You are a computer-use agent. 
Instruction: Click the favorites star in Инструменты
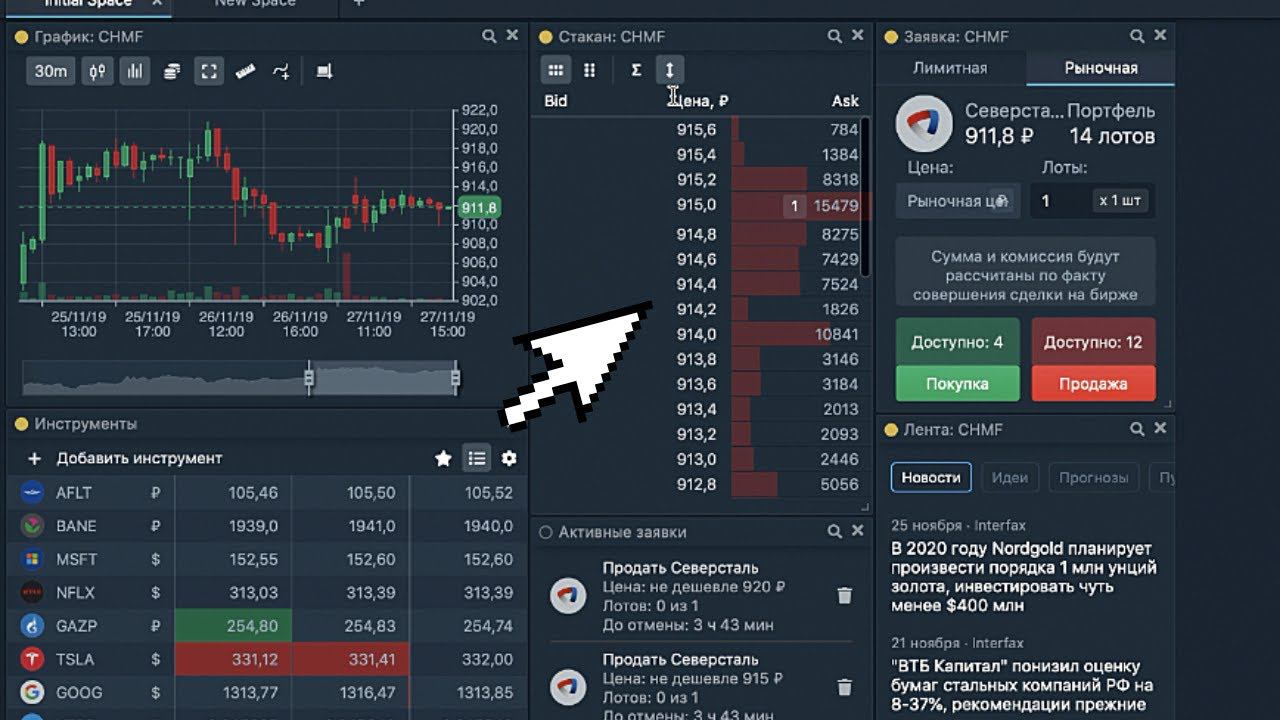(x=443, y=458)
